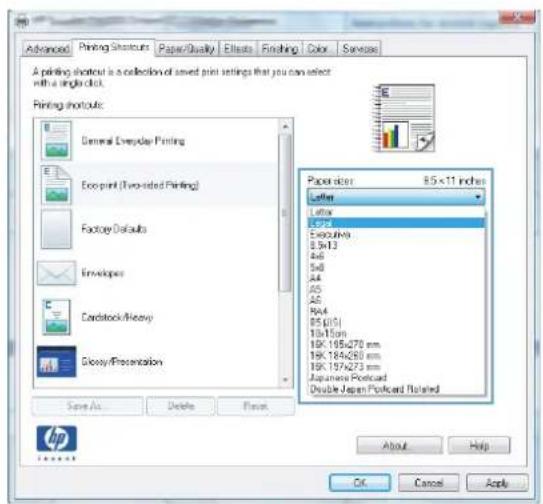Viewport: 543px width, 504px height.
Task: Click the General Everyday Printing label
Action: [133, 141]
